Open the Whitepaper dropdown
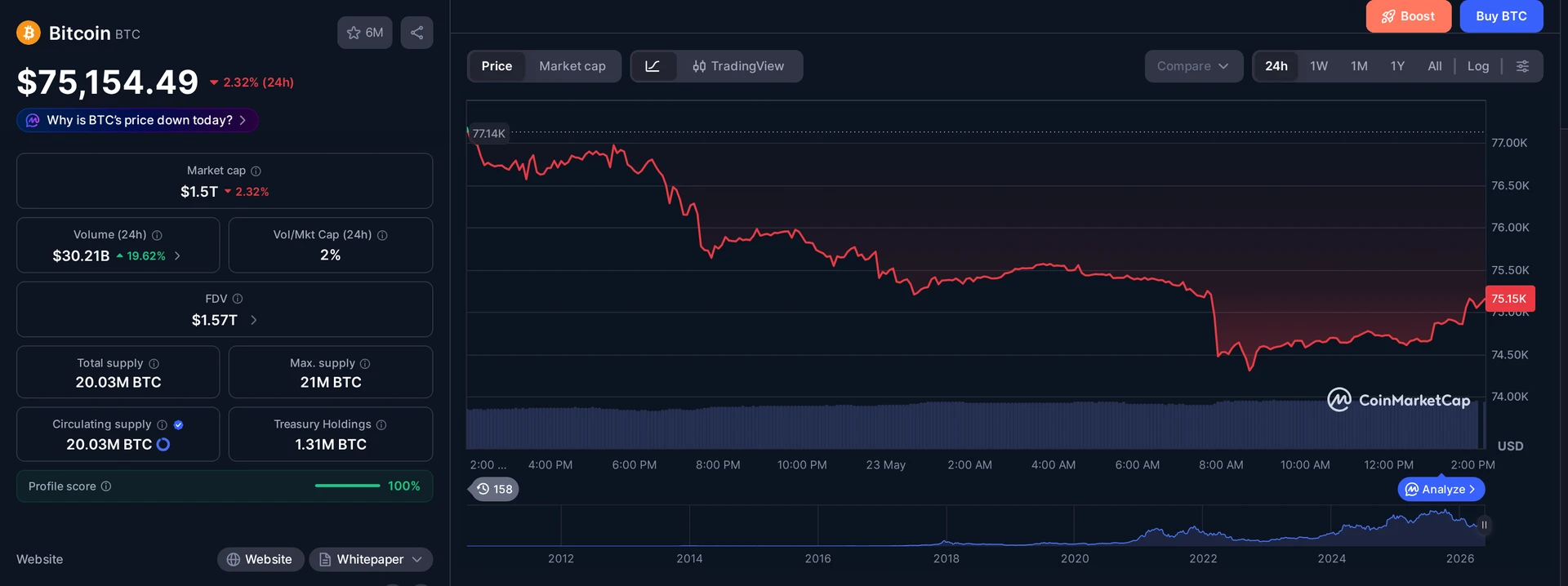 (371, 559)
